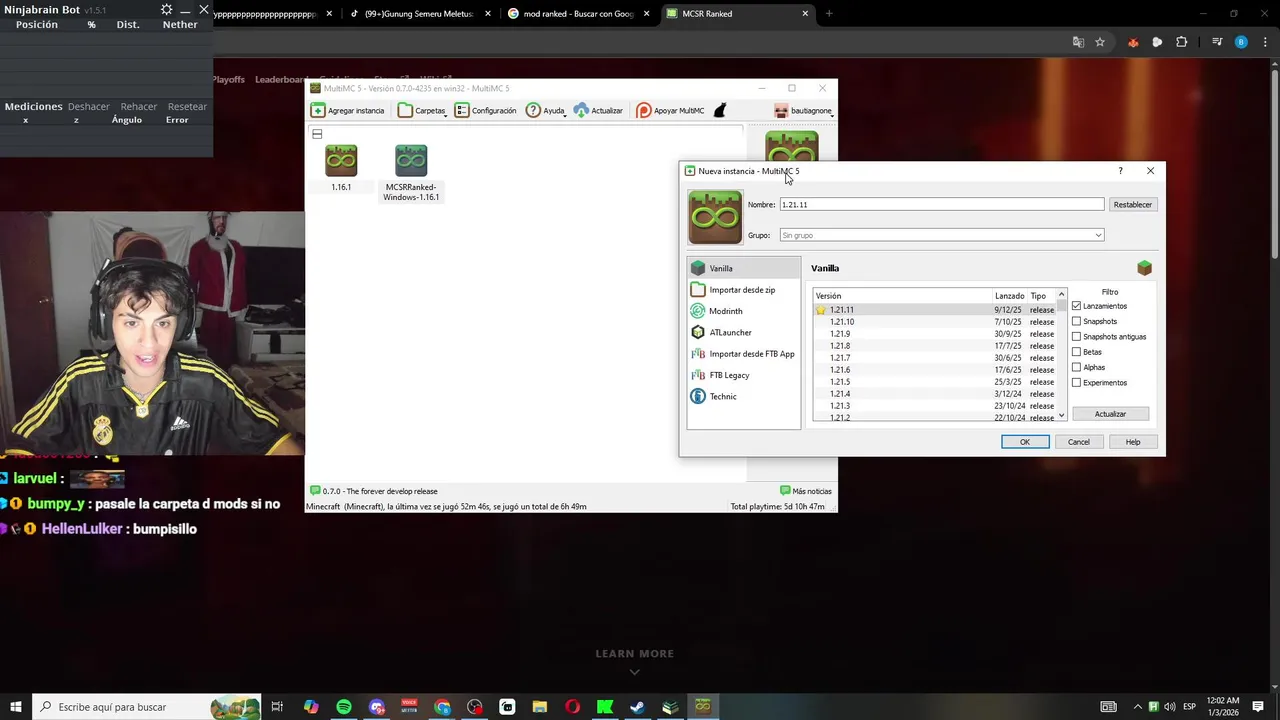Enable the Snapshots filter checkbox

(x=1076, y=321)
